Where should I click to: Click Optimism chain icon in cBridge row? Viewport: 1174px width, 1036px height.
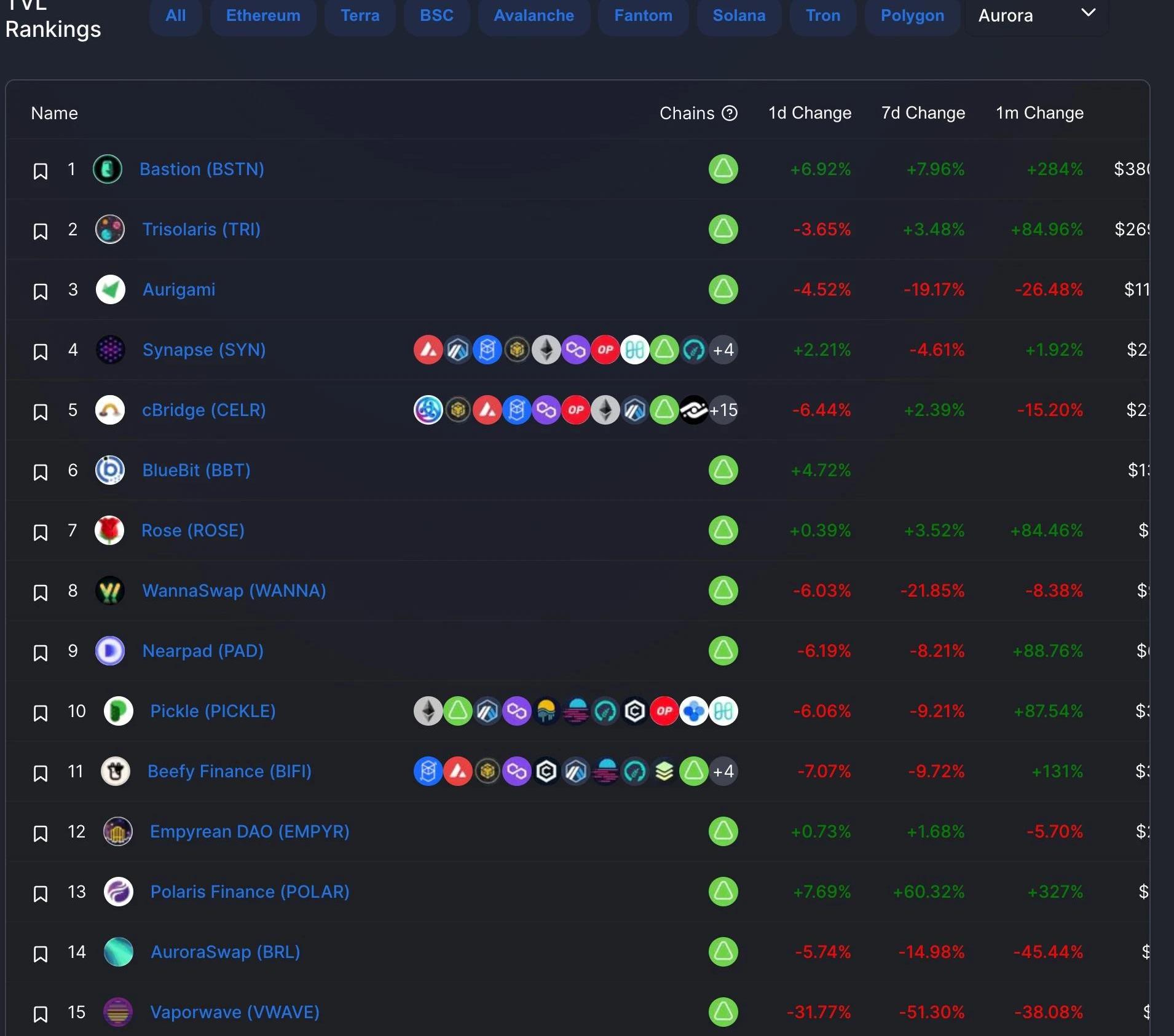point(576,410)
